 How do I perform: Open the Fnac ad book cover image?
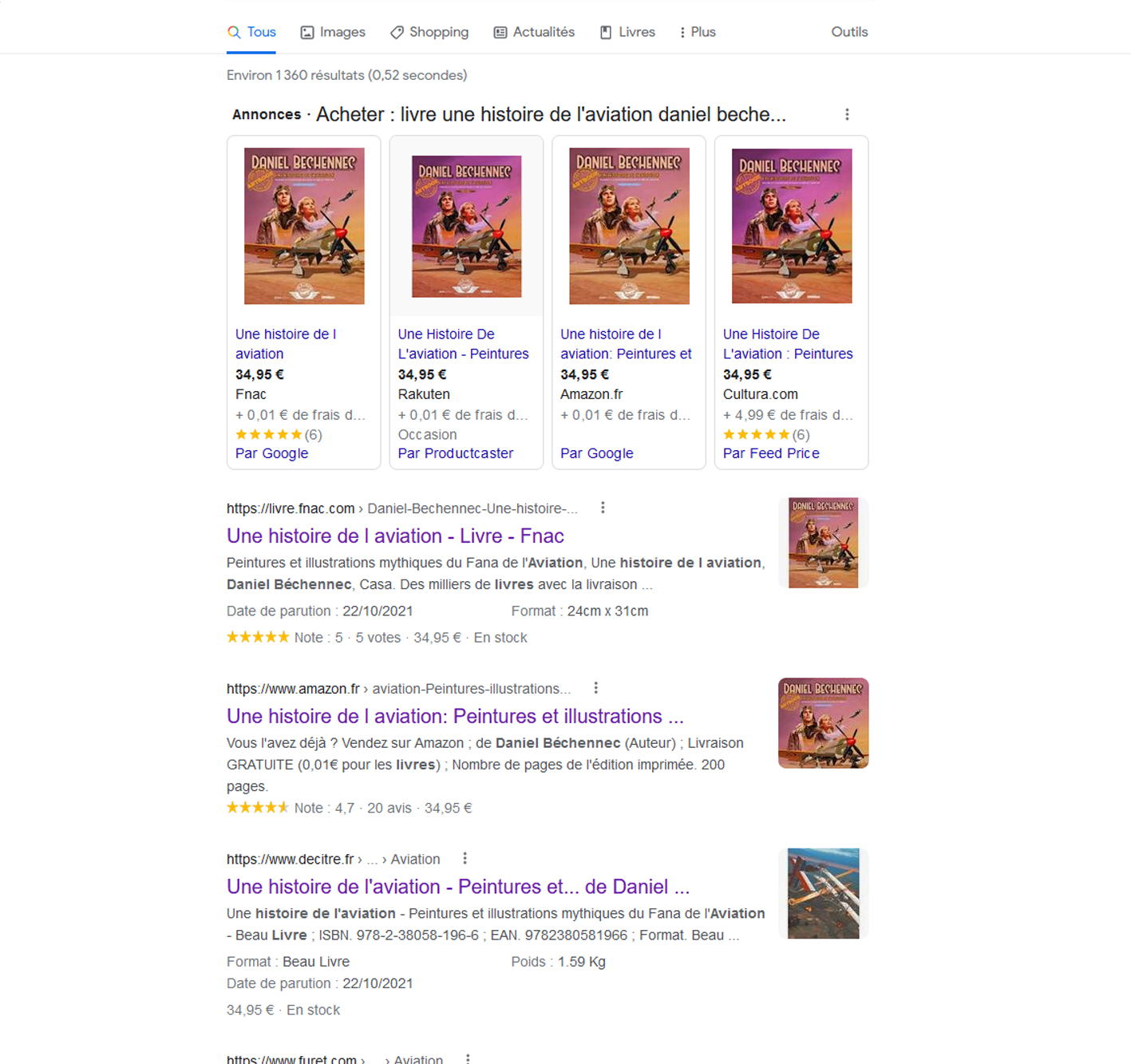[304, 226]
